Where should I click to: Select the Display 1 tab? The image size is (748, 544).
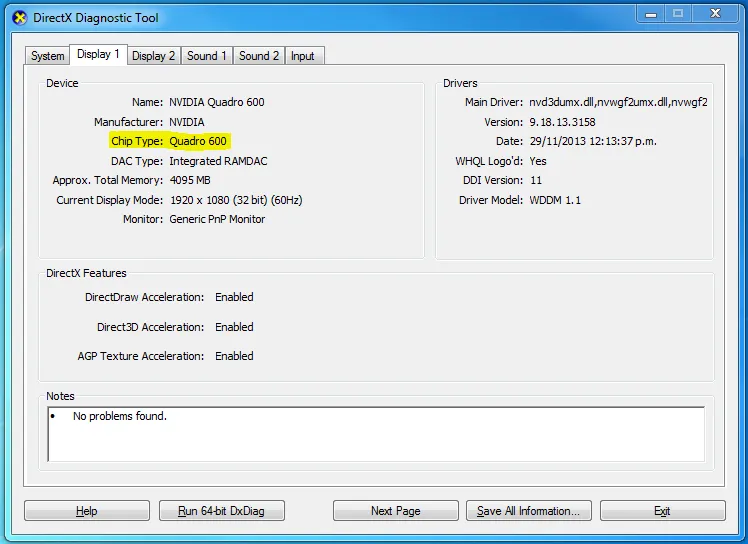tap(98, 54)
